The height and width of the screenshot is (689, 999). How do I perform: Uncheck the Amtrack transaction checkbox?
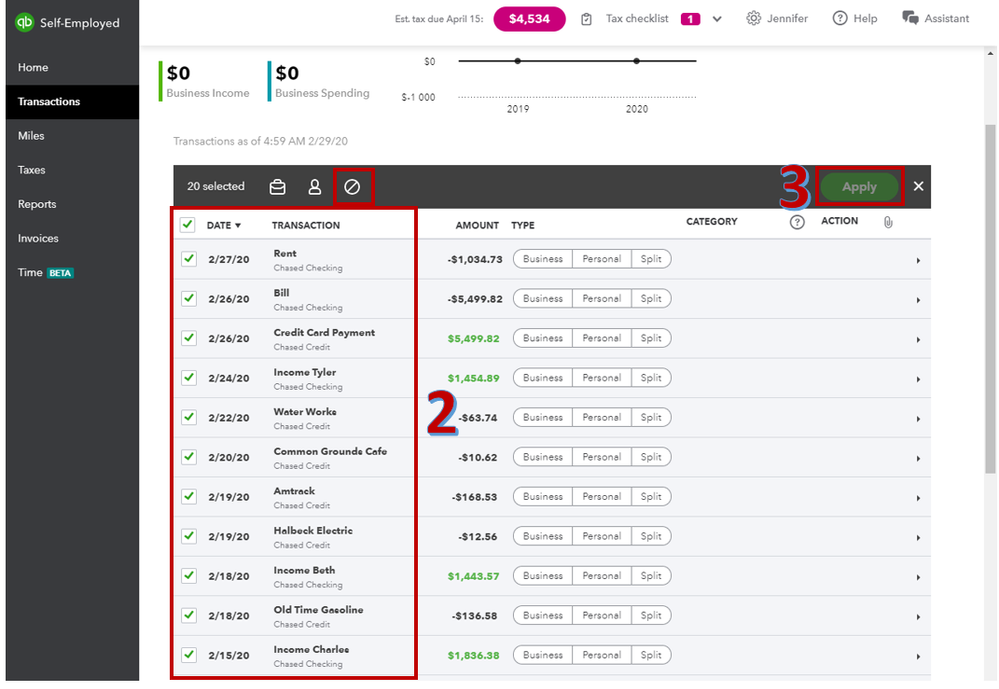click(x=189, y=496)
